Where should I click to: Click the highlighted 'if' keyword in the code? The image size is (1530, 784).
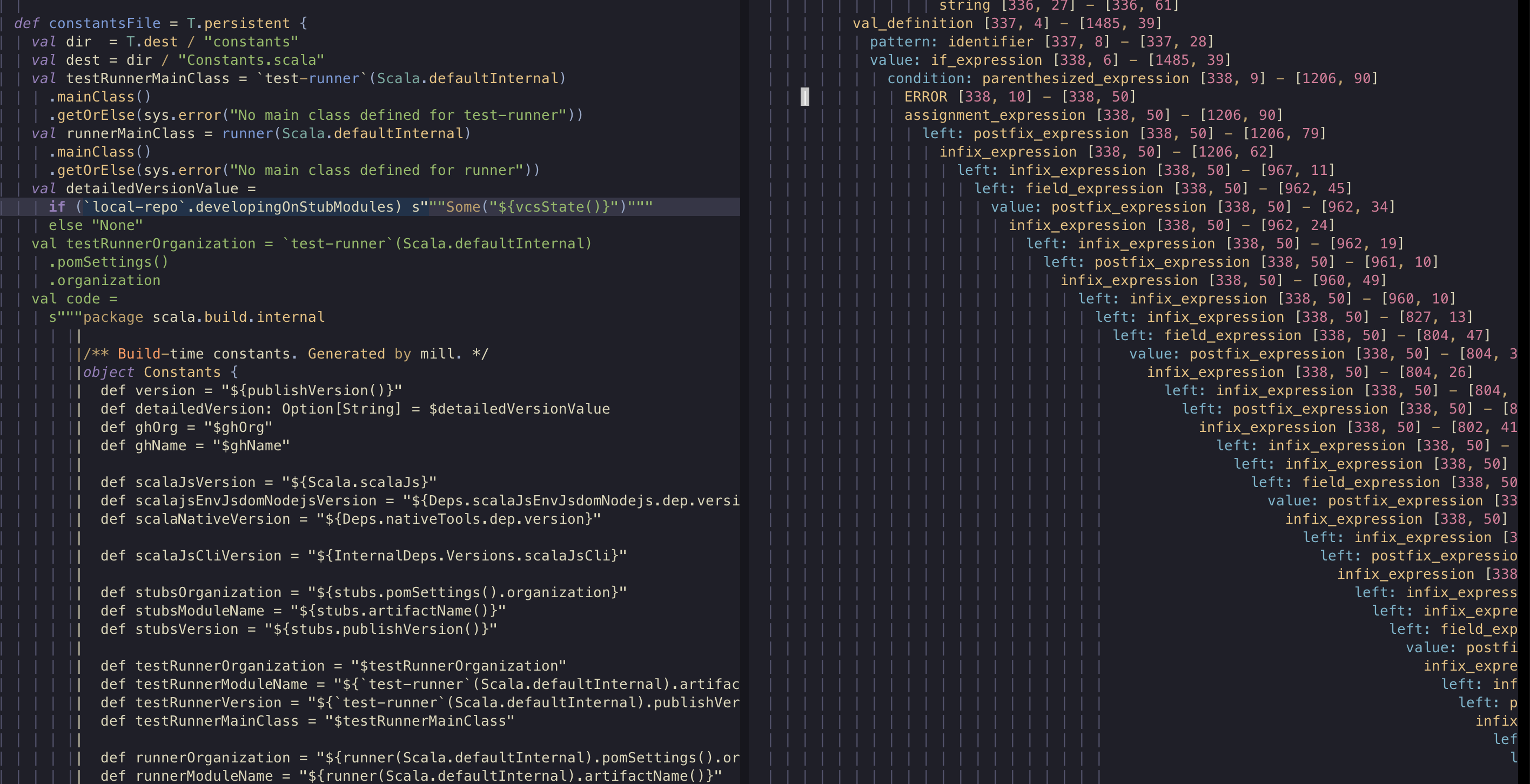coord(57,207)
